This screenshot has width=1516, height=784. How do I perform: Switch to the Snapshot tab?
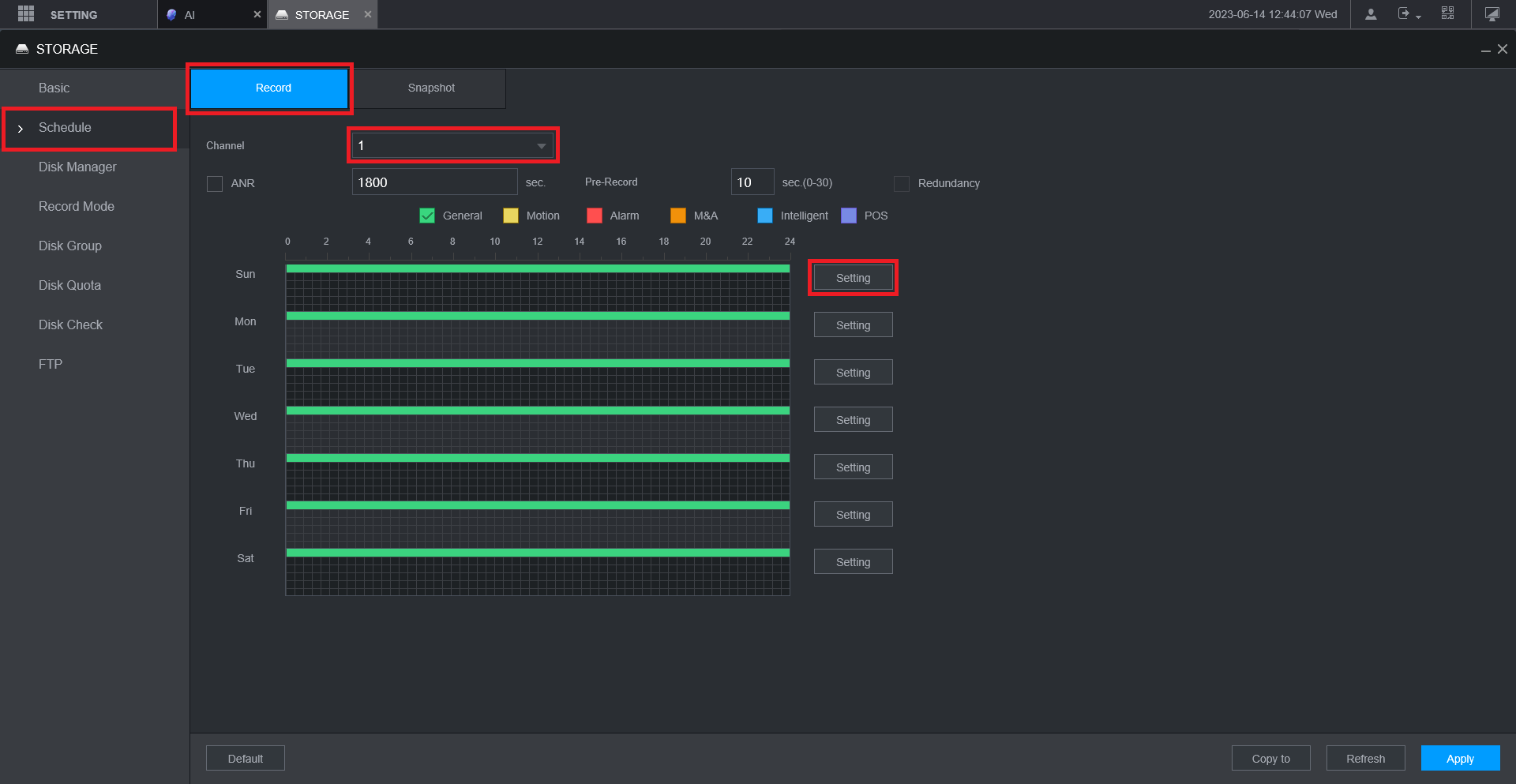(431, 88)
